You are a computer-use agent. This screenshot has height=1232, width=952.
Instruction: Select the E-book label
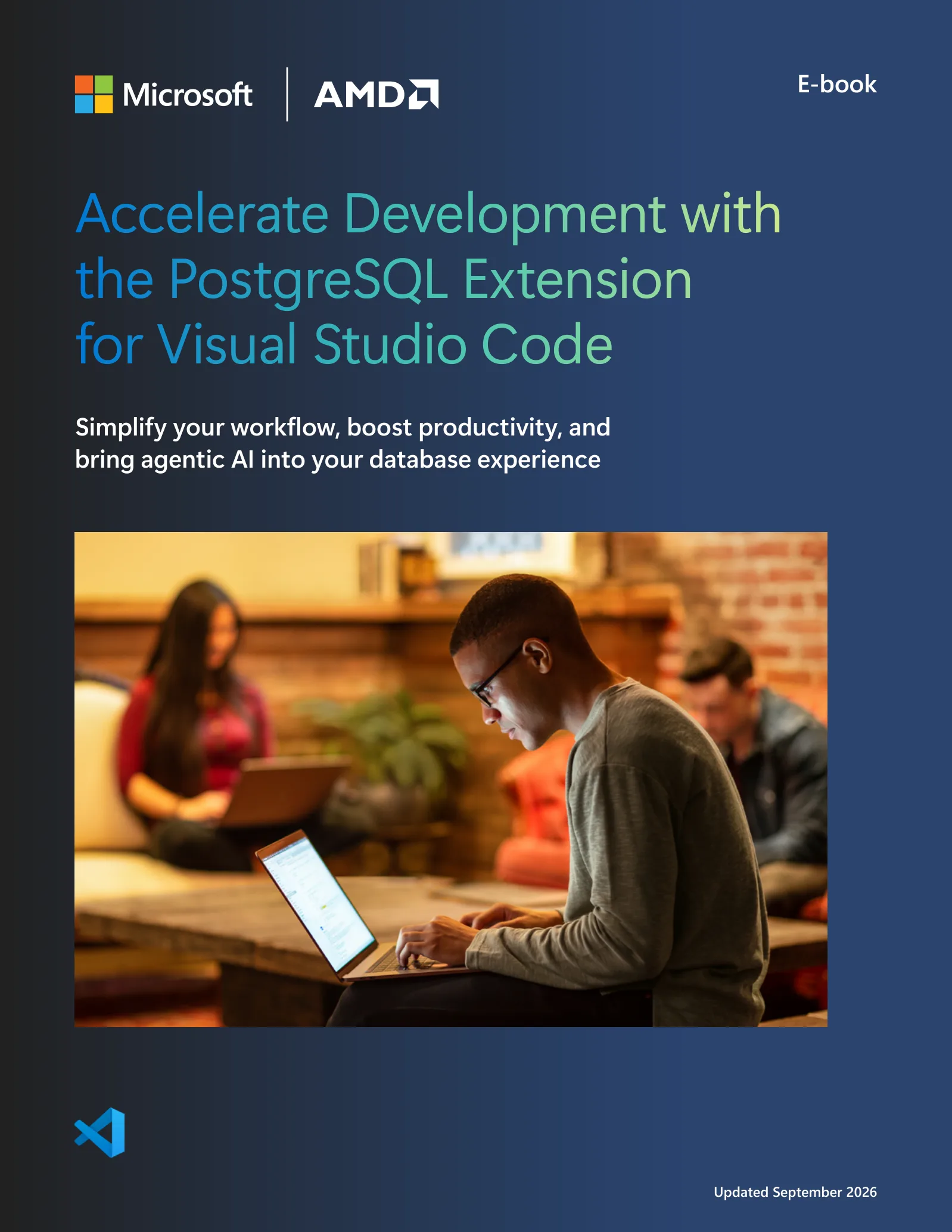point(837,84)
